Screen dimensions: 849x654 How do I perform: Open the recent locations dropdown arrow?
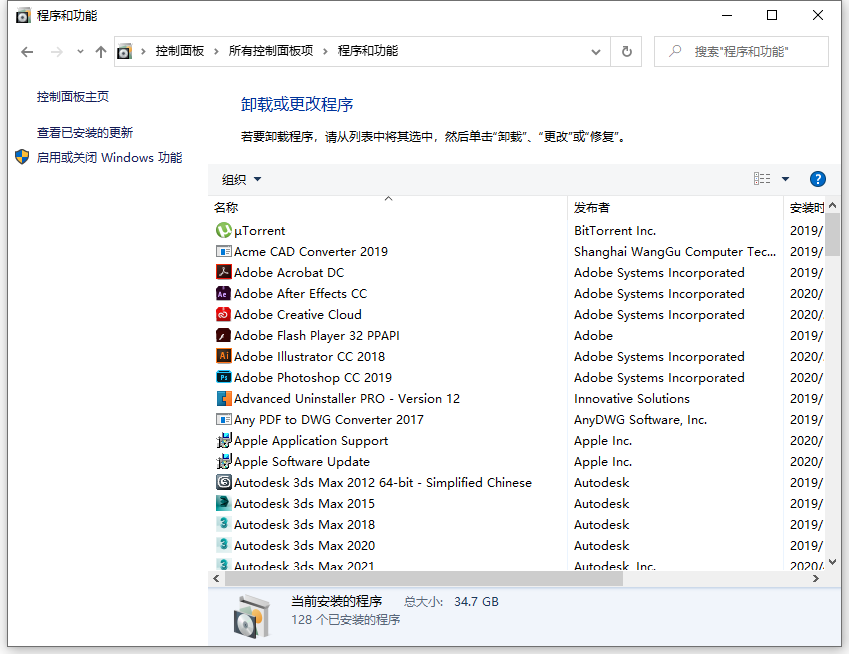80,52
